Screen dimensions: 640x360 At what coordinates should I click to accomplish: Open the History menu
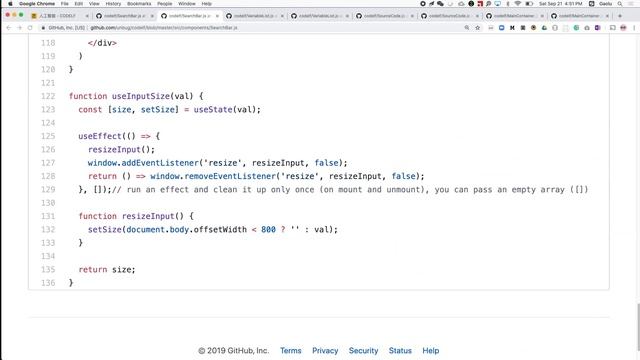pyautogui.click(x=113, y=4)
